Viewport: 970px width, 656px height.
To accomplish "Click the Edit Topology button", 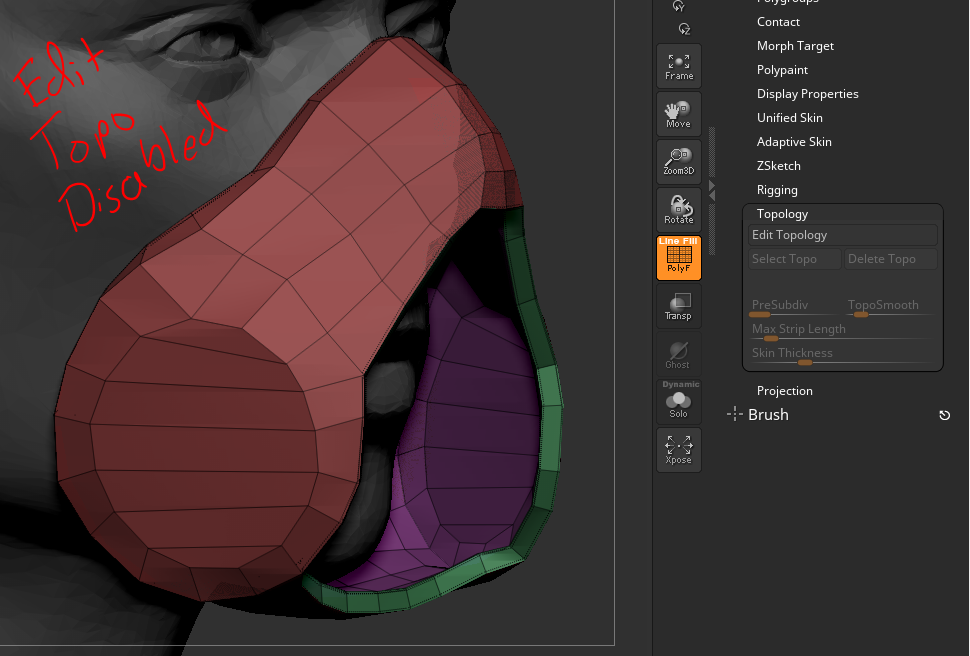I will coord(843,235).
